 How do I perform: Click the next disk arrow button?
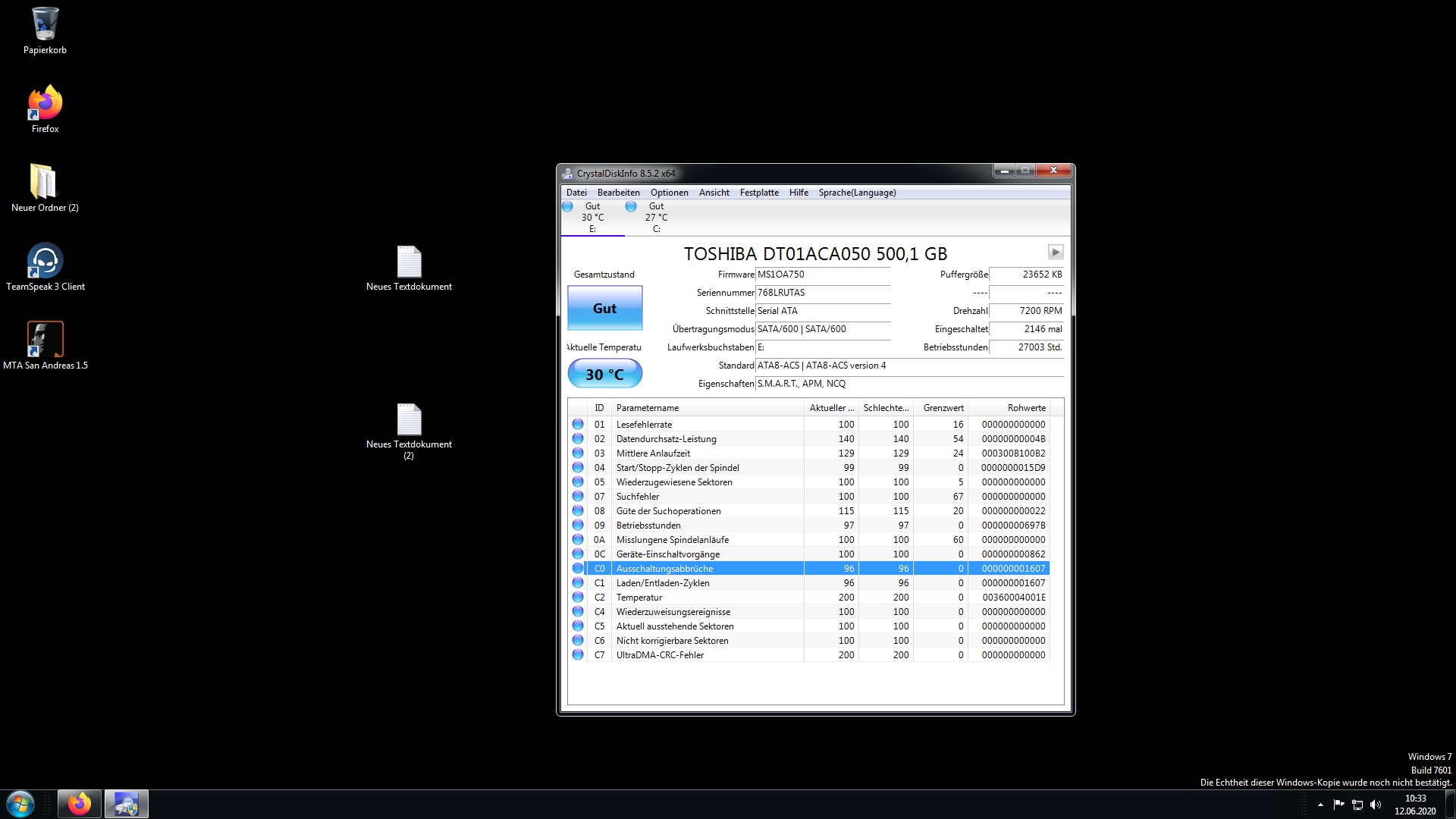tap(1055, 252)
